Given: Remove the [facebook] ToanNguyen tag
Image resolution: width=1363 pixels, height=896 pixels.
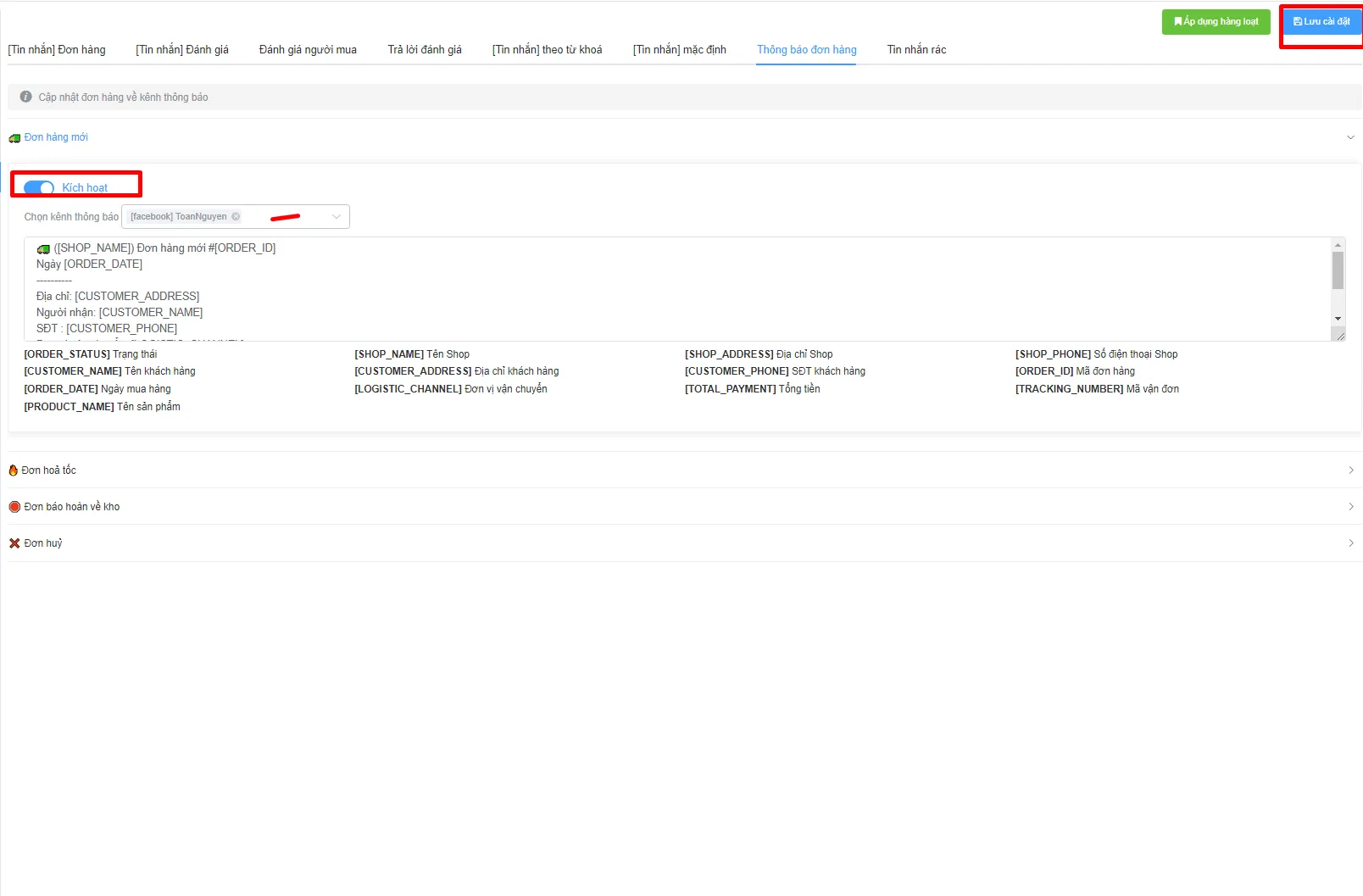Looking at the screenshot, I should [236, 217].
